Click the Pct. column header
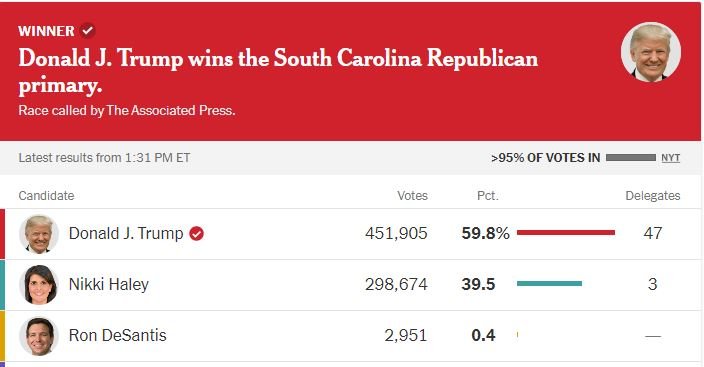 click(488, 195)
